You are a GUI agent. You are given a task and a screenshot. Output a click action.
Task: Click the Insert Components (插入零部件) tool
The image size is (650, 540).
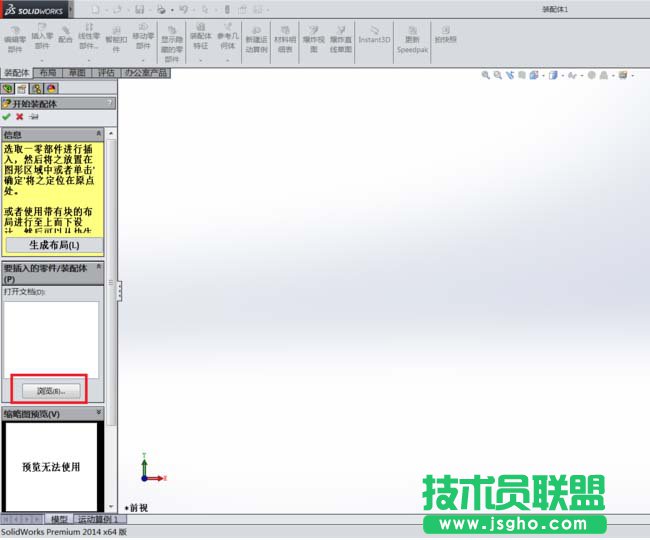(42, 36)
